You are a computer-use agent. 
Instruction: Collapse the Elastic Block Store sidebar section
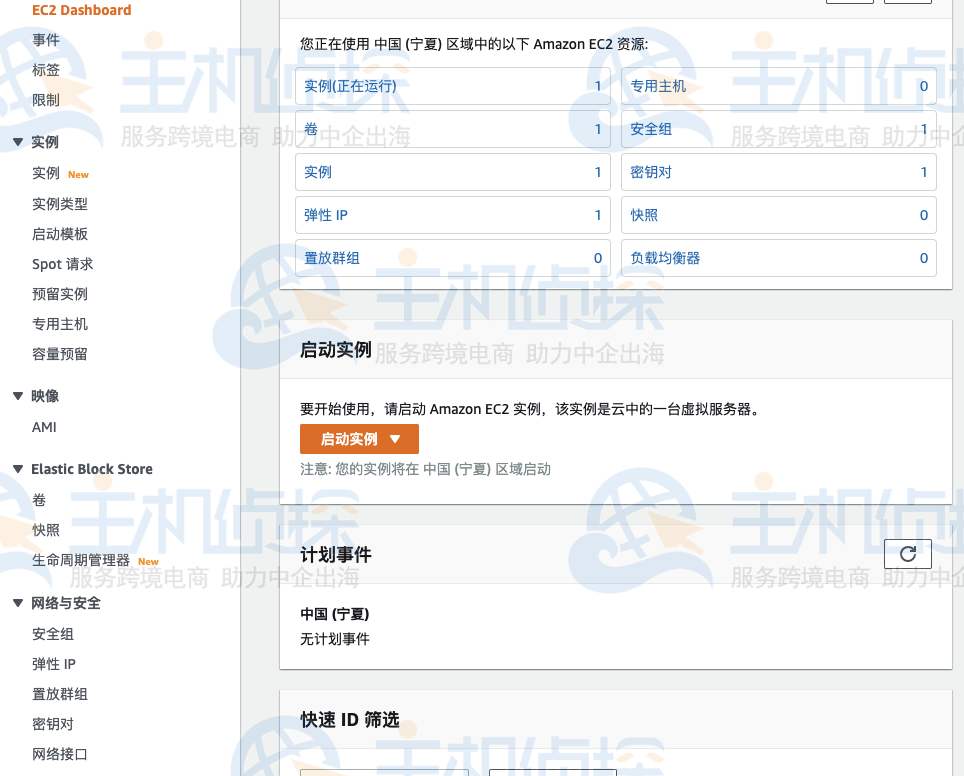[x=16, y=469]
